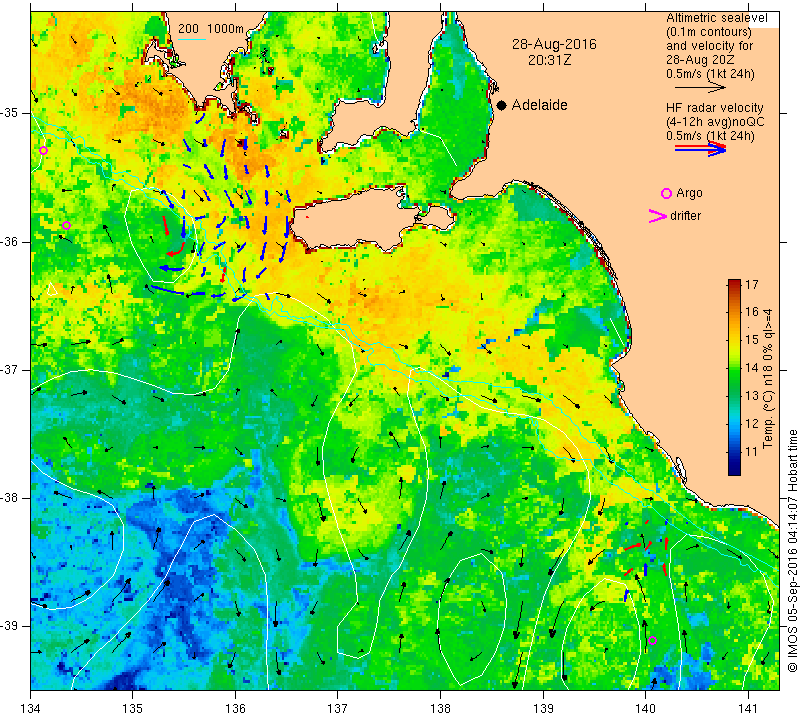Click the '200 1000m' isobath legend text

coord(211,29)
